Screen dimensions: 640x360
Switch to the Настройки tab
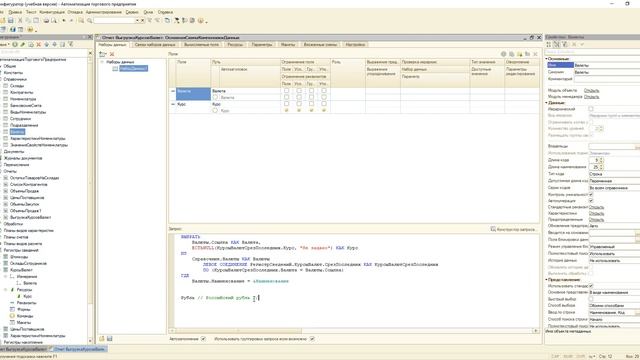click(x=355, y=44)
